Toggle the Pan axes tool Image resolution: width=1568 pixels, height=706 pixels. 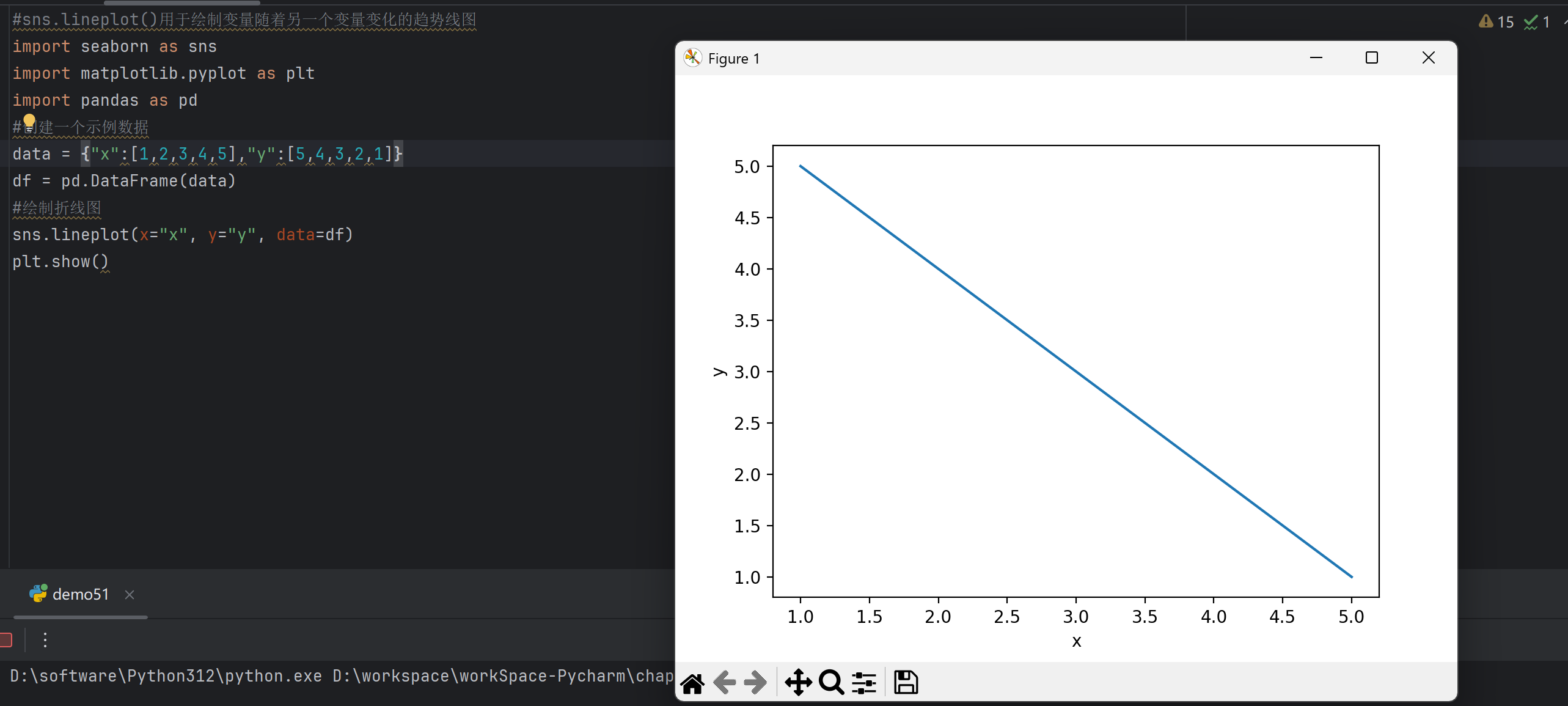[798, 683]
